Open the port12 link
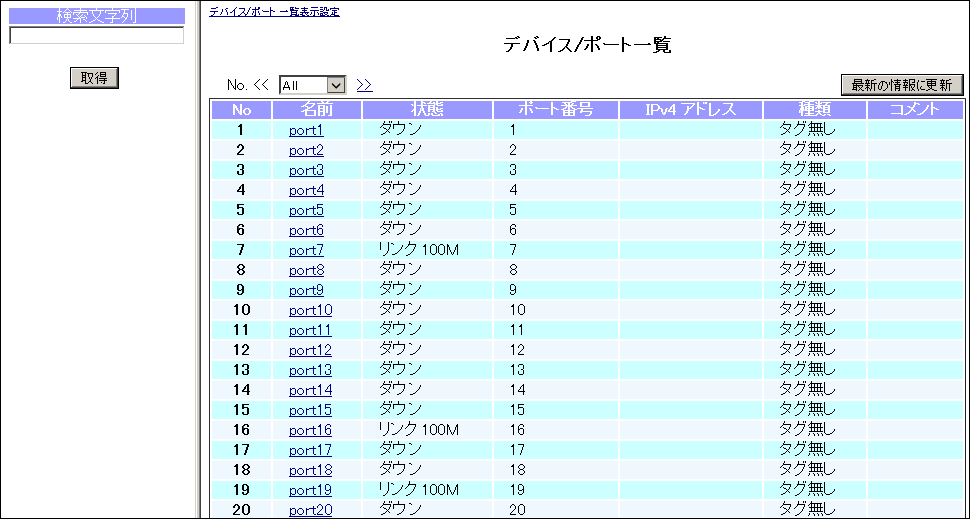The width and height of the screenshot is (970, 519). point(311,350)
